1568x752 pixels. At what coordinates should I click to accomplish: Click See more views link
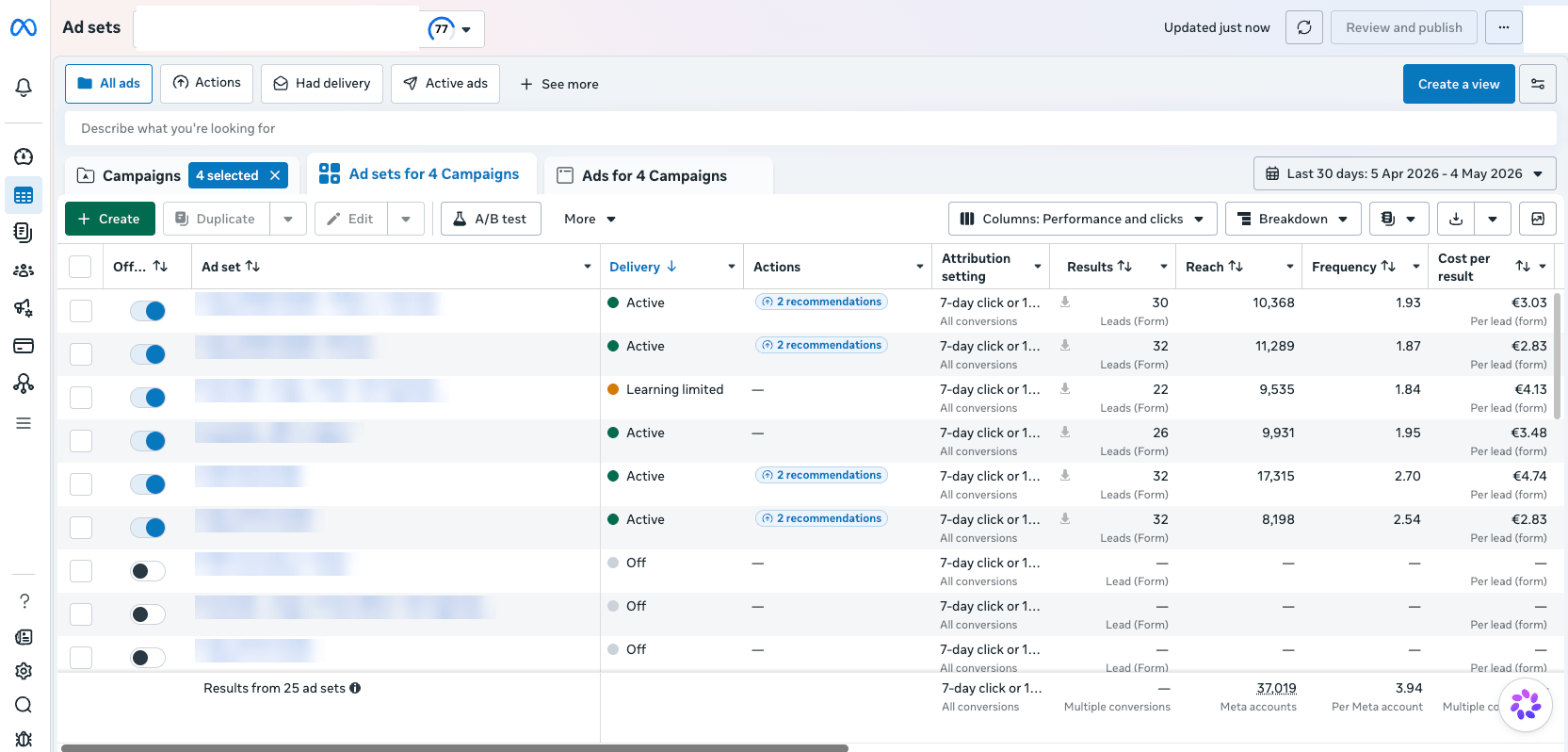pyautogui.click(x=559, y=84)
